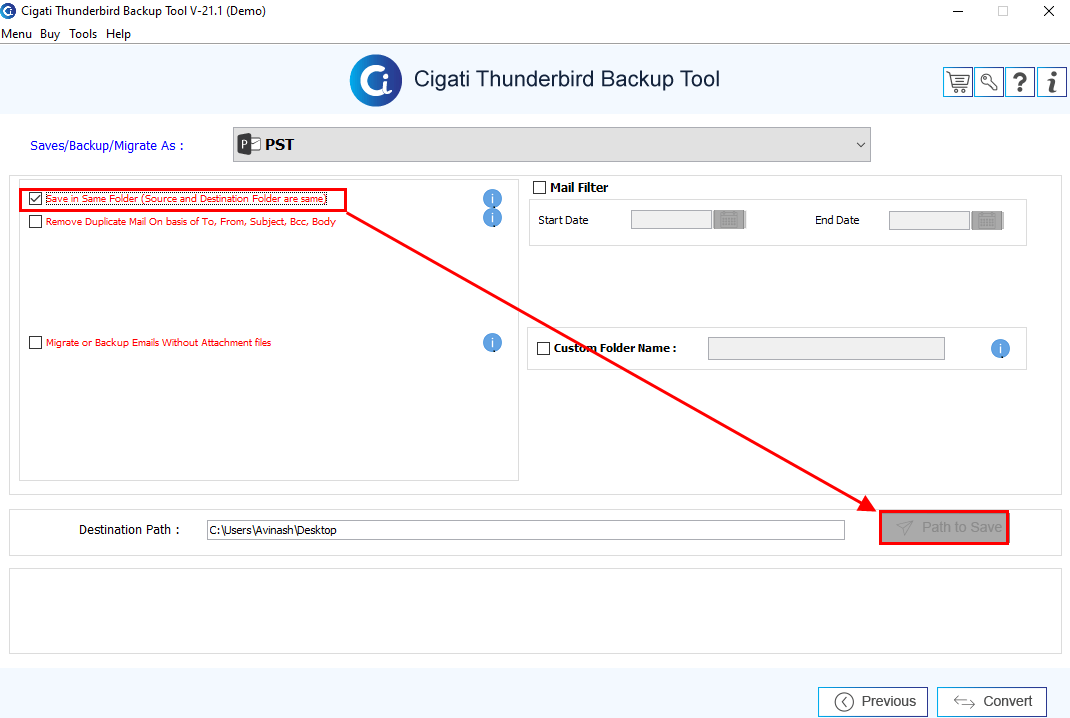Enable the Mail Filter checkbox

pos(540,188)
